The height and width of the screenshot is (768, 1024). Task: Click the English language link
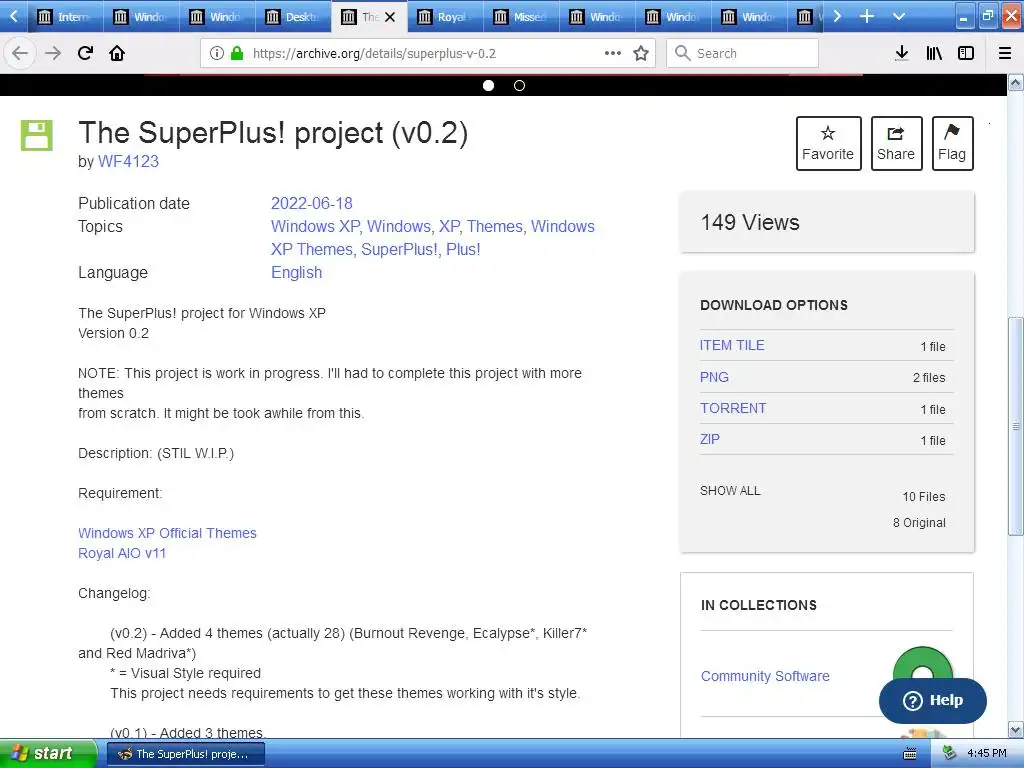click(x=296, y=272)
